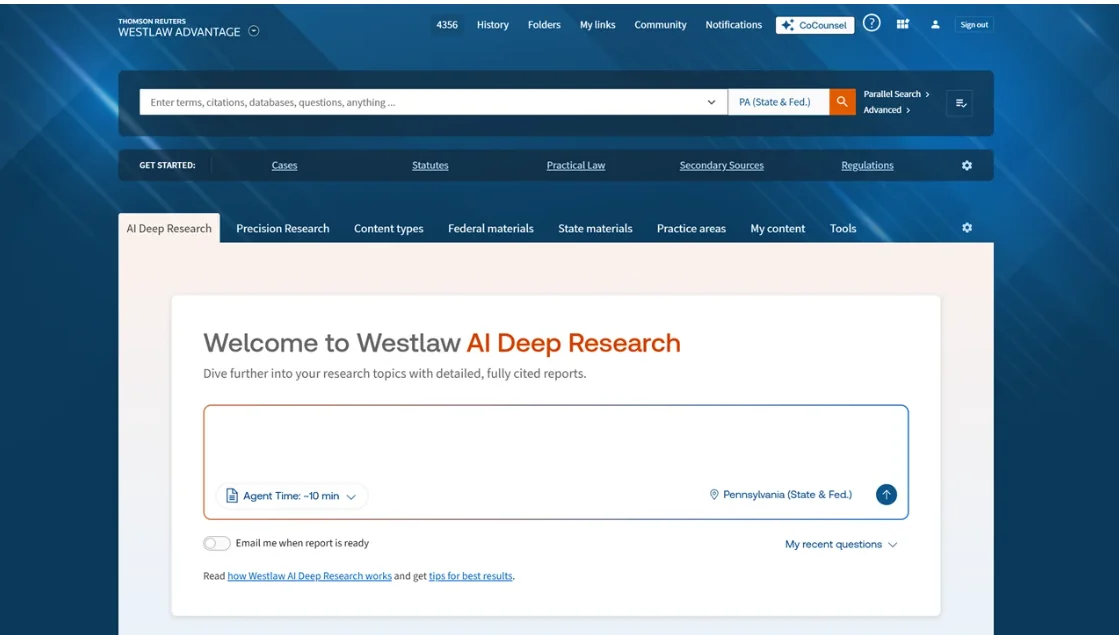Run search with the orange magnifier button
Screen dimensions: 1119x635
(842, 102)
